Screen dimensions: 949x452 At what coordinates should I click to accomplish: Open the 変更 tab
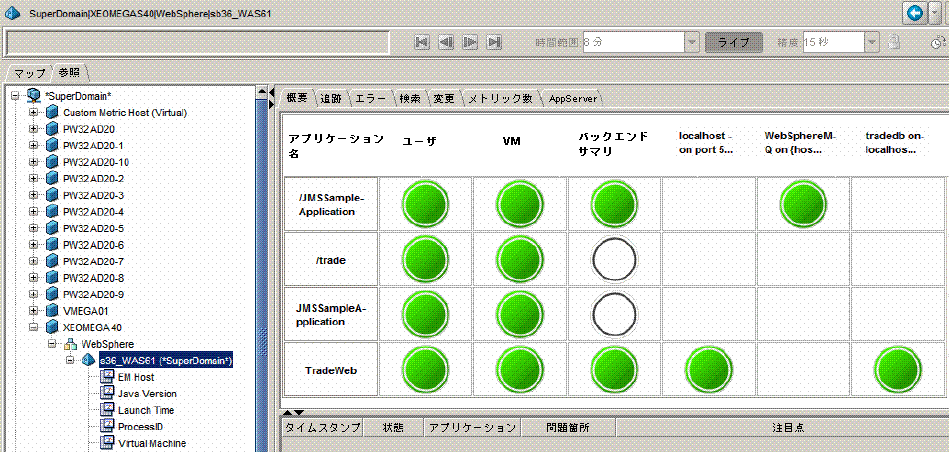[x=444, y=98]
